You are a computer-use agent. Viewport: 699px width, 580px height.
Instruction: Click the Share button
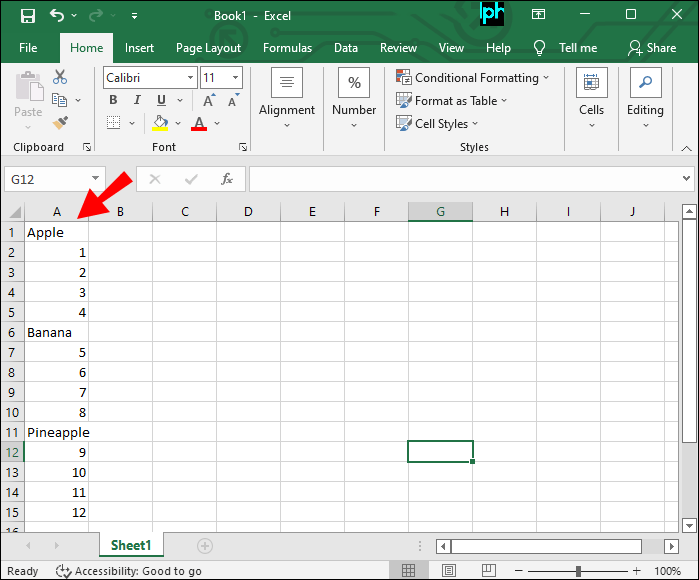[x=651, y=47]
